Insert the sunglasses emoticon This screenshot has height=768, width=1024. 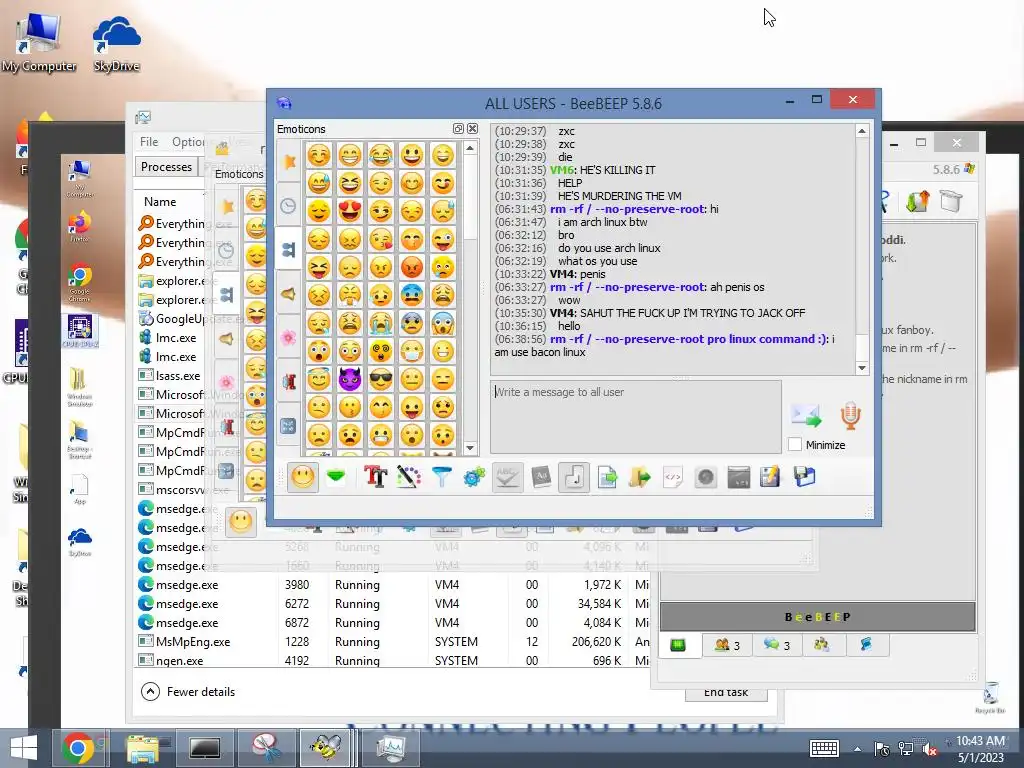click(381, 379)
